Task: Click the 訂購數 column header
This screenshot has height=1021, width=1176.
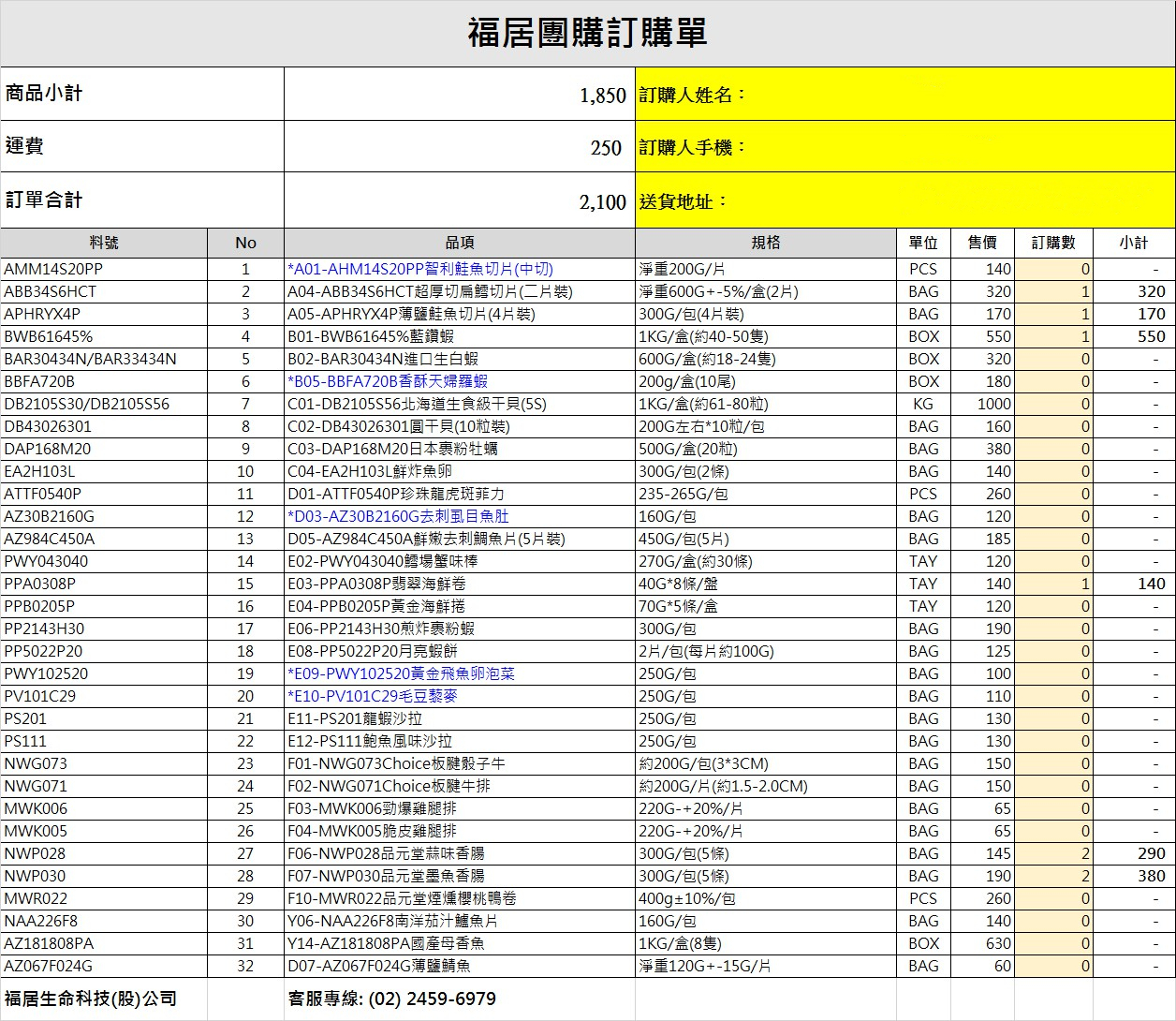Action: pos(1053,243)
